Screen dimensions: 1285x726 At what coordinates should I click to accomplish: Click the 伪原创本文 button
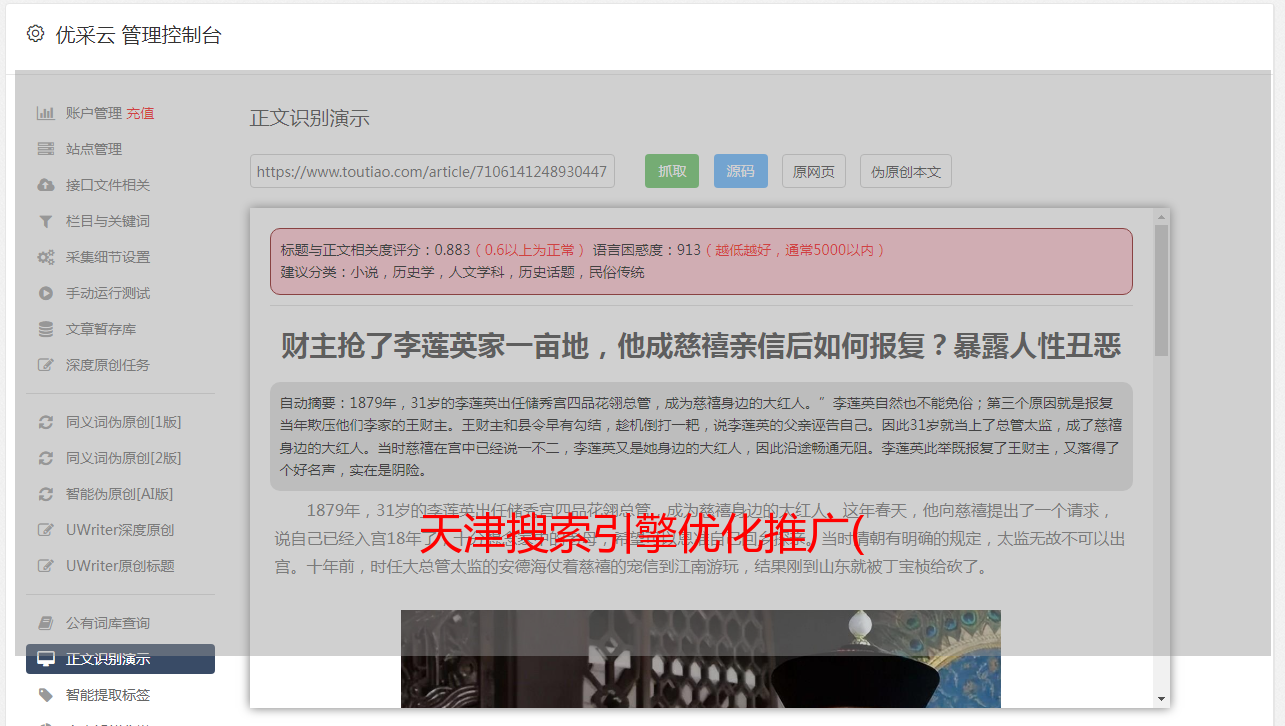pos(906,171)
